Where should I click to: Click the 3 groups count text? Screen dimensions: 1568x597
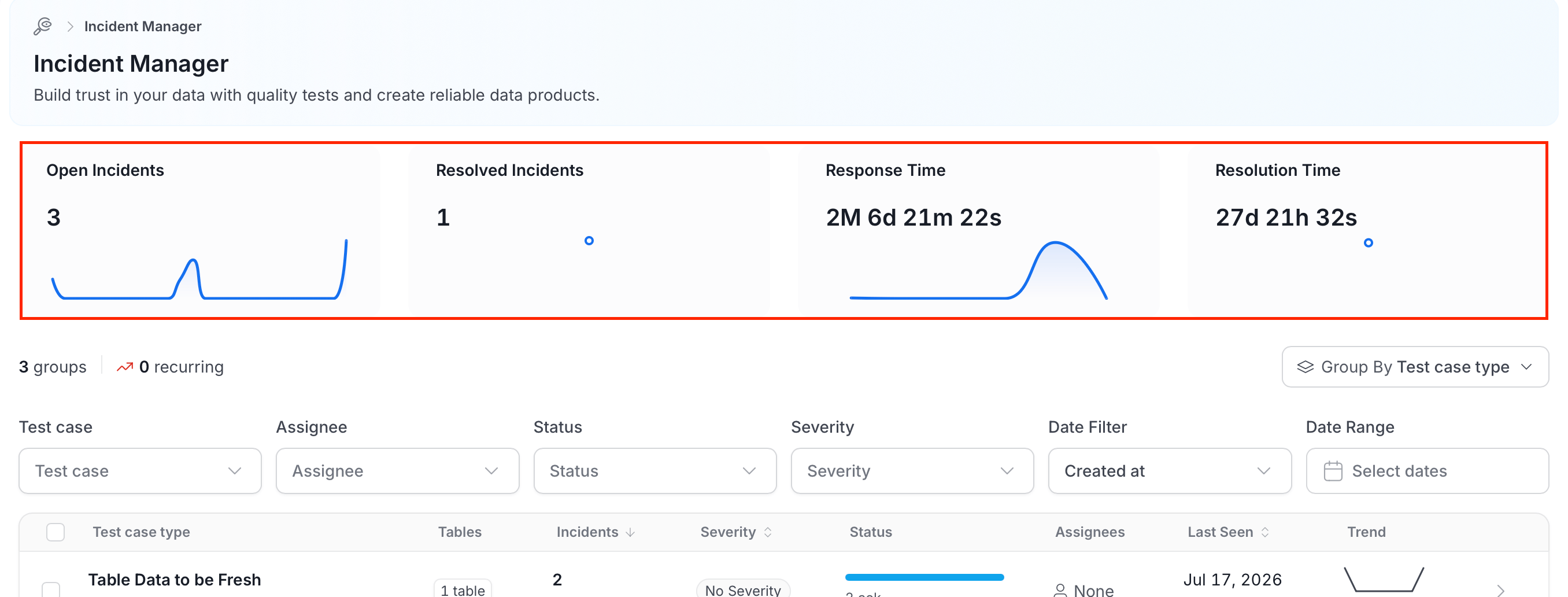53,367
